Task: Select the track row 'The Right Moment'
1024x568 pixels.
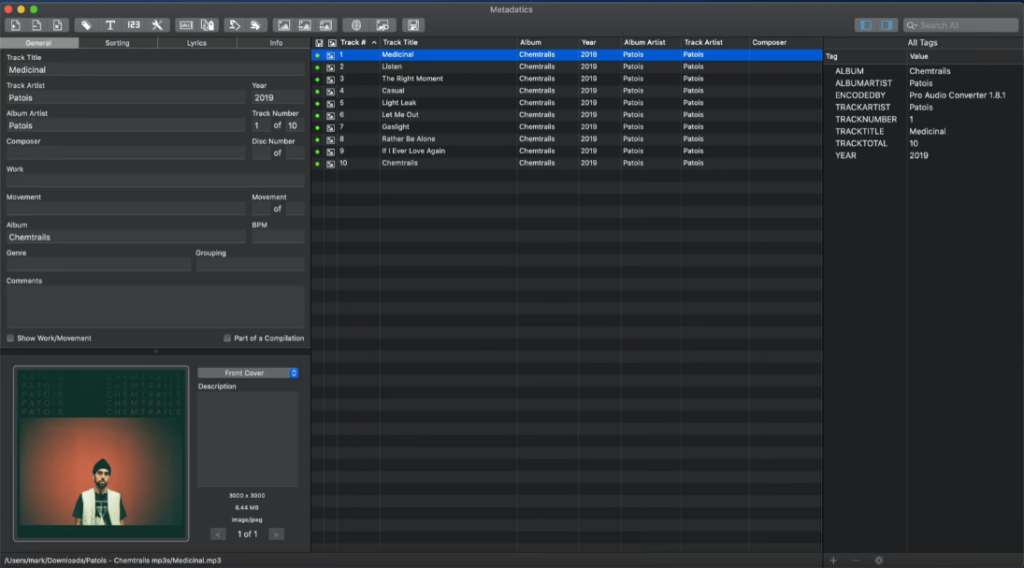Action: (x=567, y=79)
